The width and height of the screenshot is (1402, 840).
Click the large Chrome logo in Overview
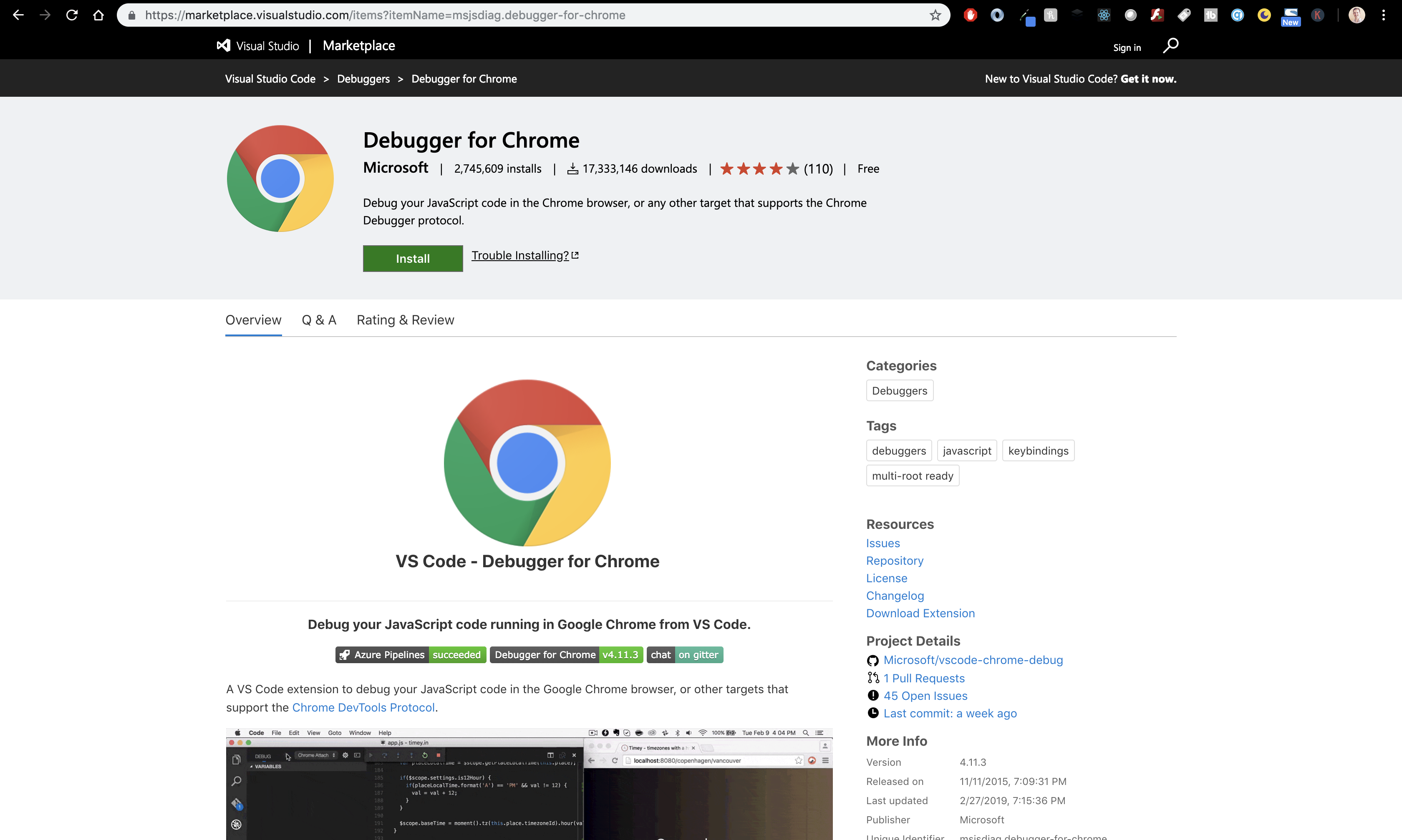(x=527, y=463)
